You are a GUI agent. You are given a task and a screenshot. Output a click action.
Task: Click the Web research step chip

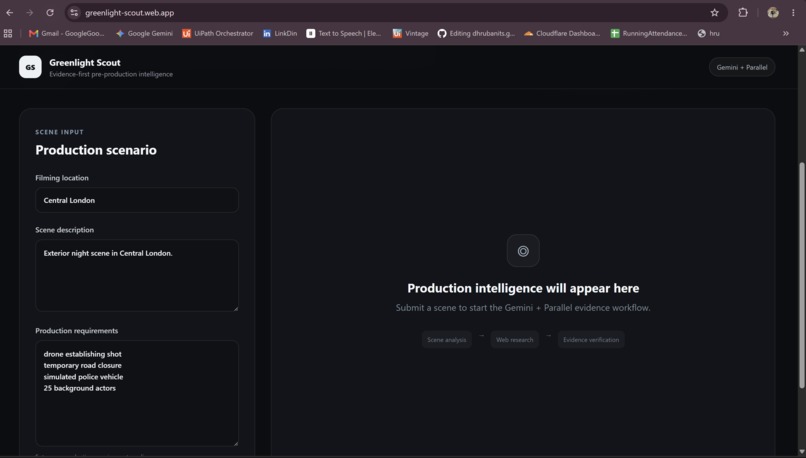click(515, 340)
